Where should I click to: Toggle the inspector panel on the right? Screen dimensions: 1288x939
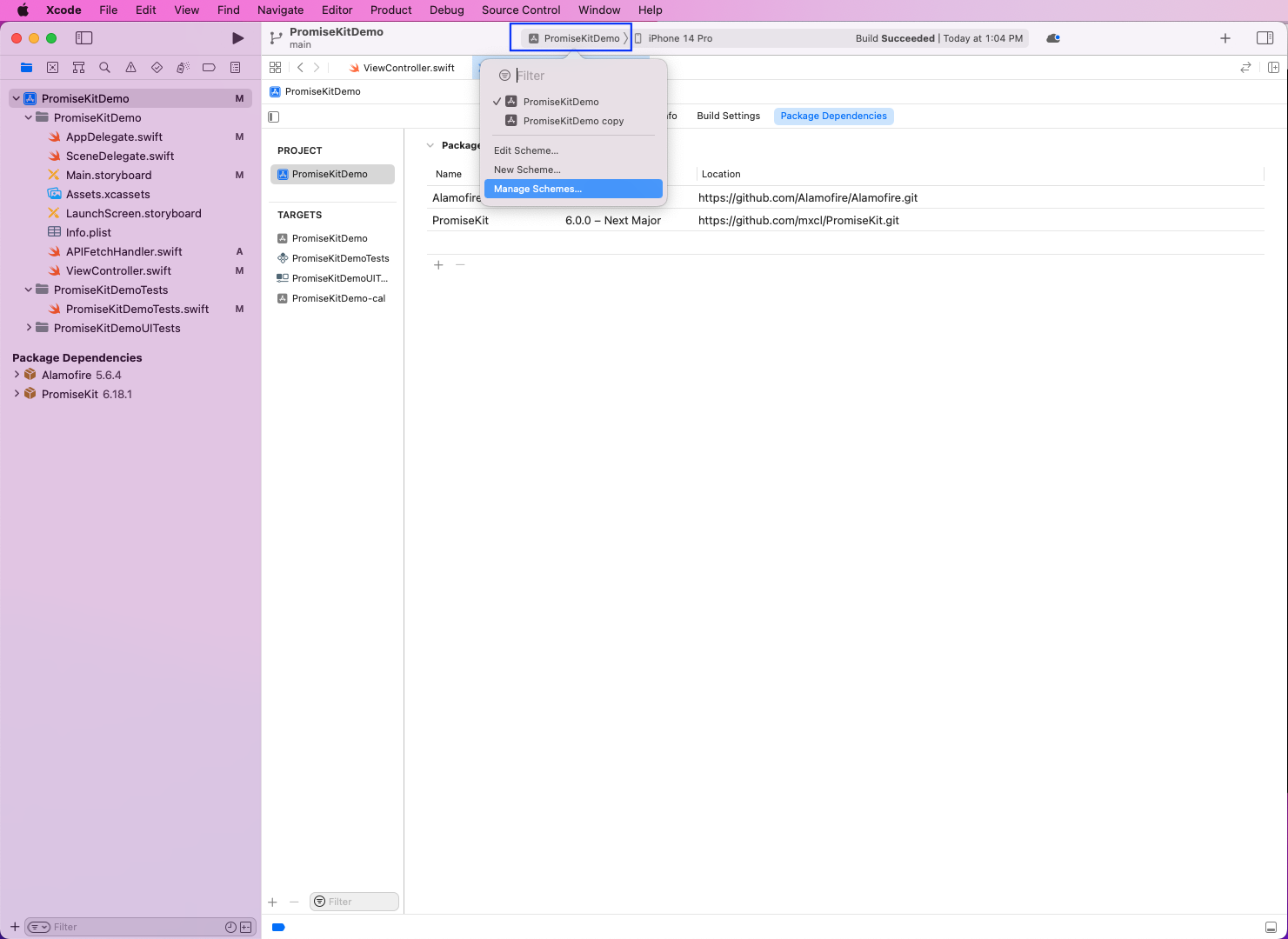click(x=1265, y=38)
